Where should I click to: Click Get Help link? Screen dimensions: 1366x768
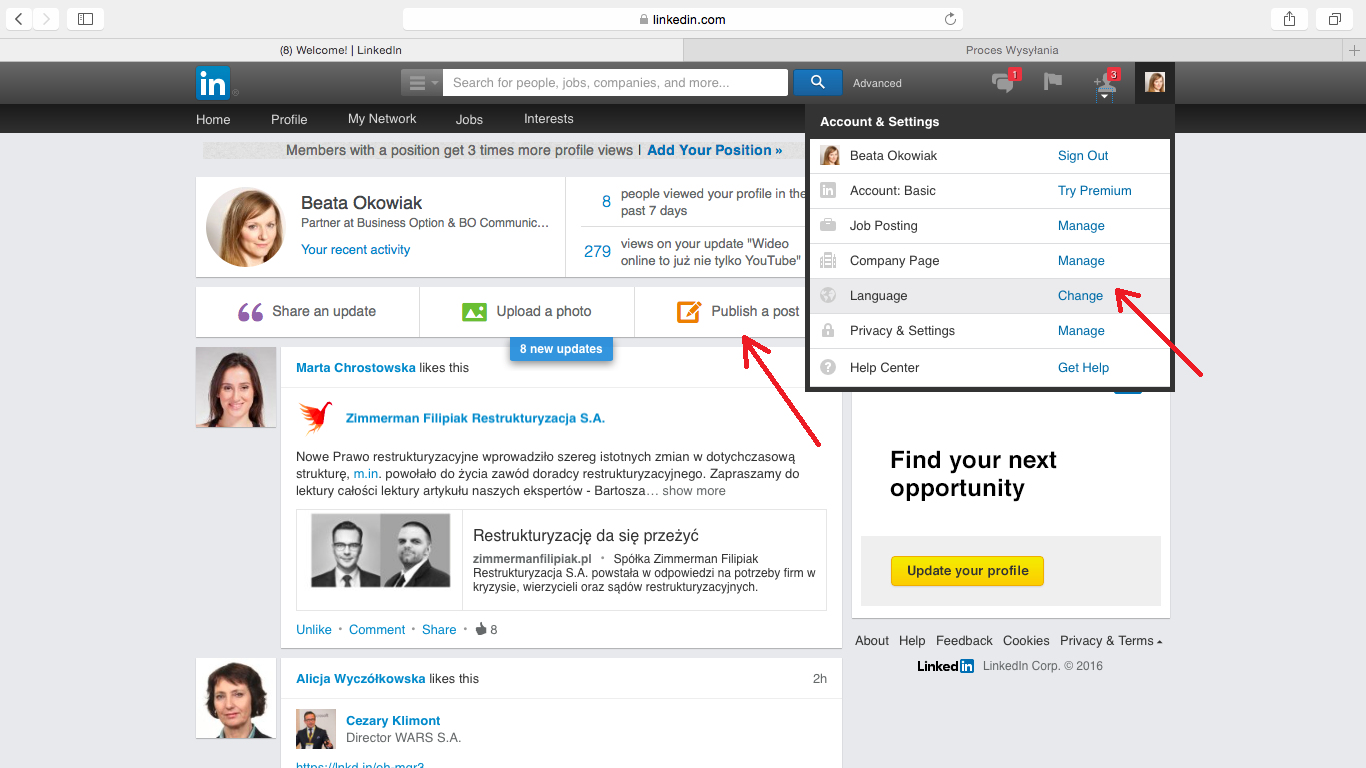[1083, 368]
